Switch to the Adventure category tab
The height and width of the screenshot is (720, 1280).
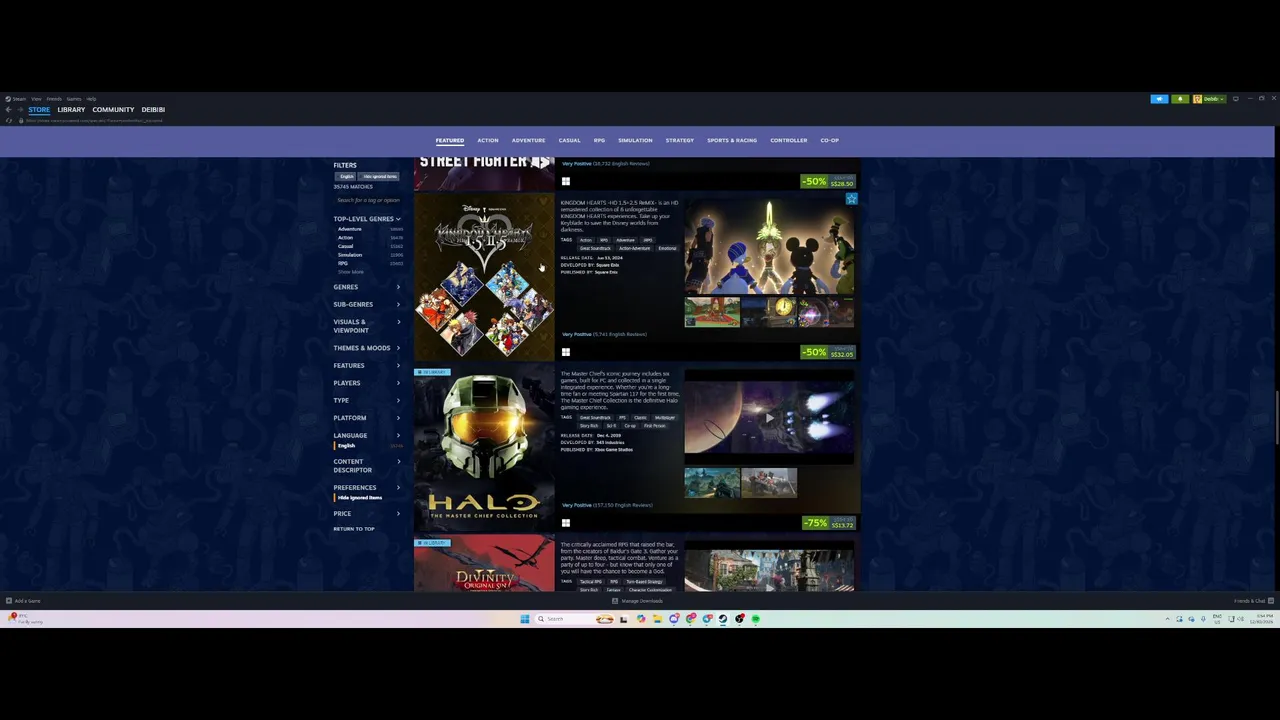click(x=528, y=140)
